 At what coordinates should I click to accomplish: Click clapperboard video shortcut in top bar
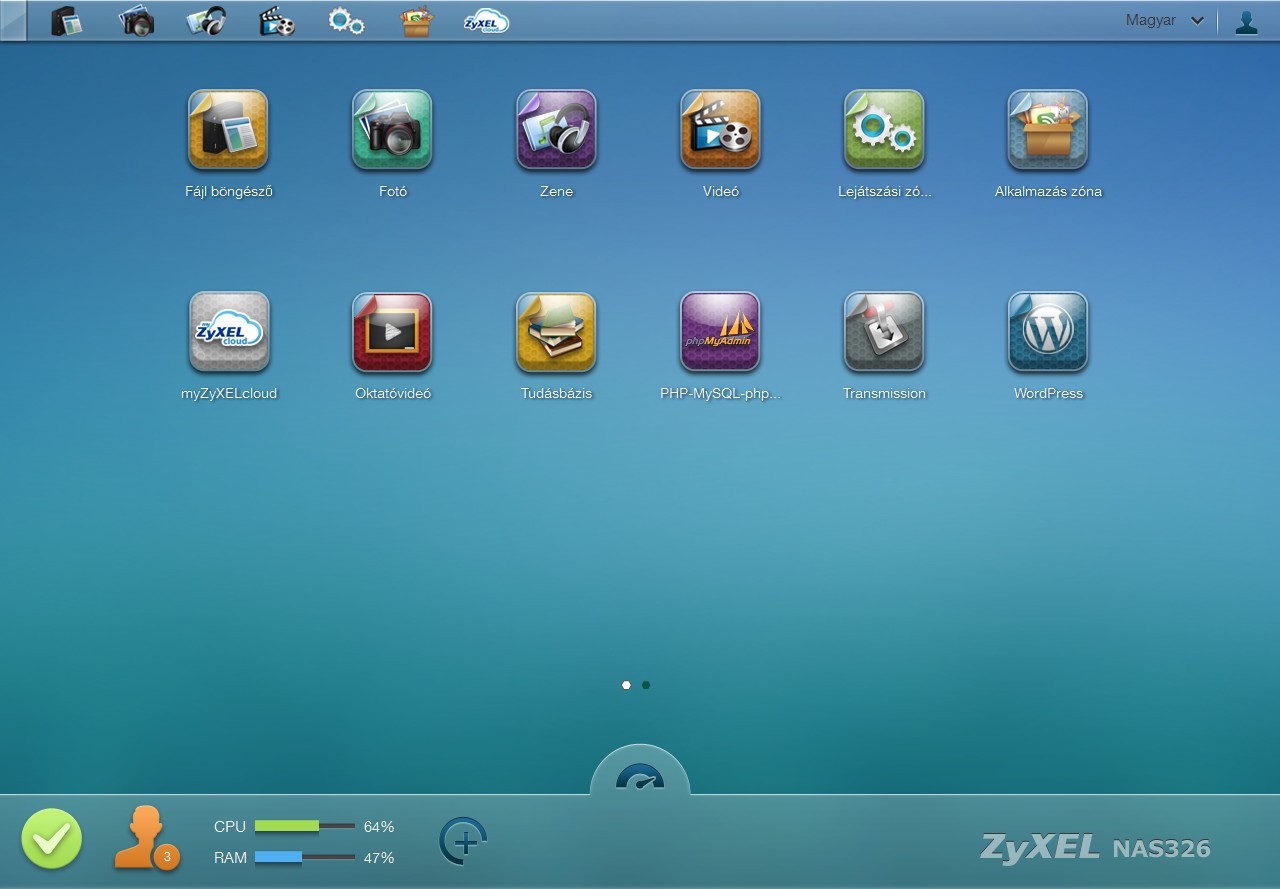click(x=276, y=21)
